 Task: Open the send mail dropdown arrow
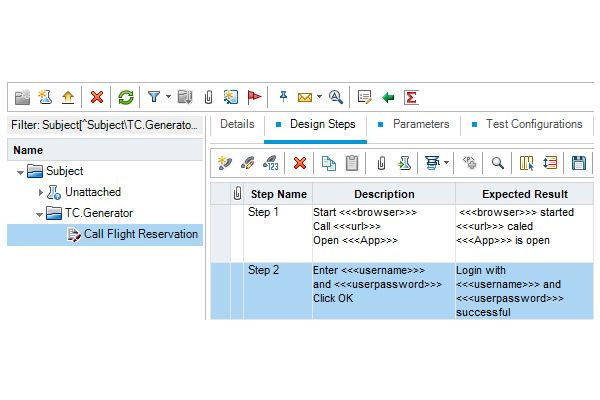coord(318,97)
